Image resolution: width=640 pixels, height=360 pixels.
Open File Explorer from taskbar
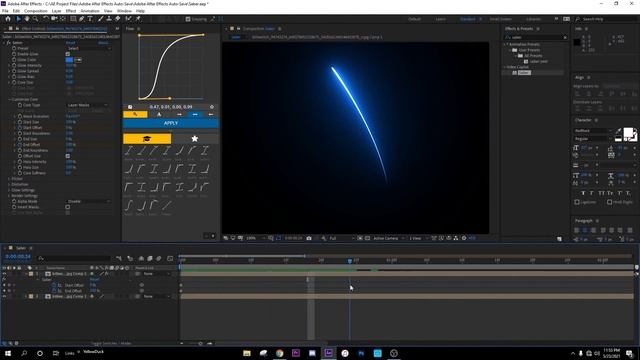[247, 353]
